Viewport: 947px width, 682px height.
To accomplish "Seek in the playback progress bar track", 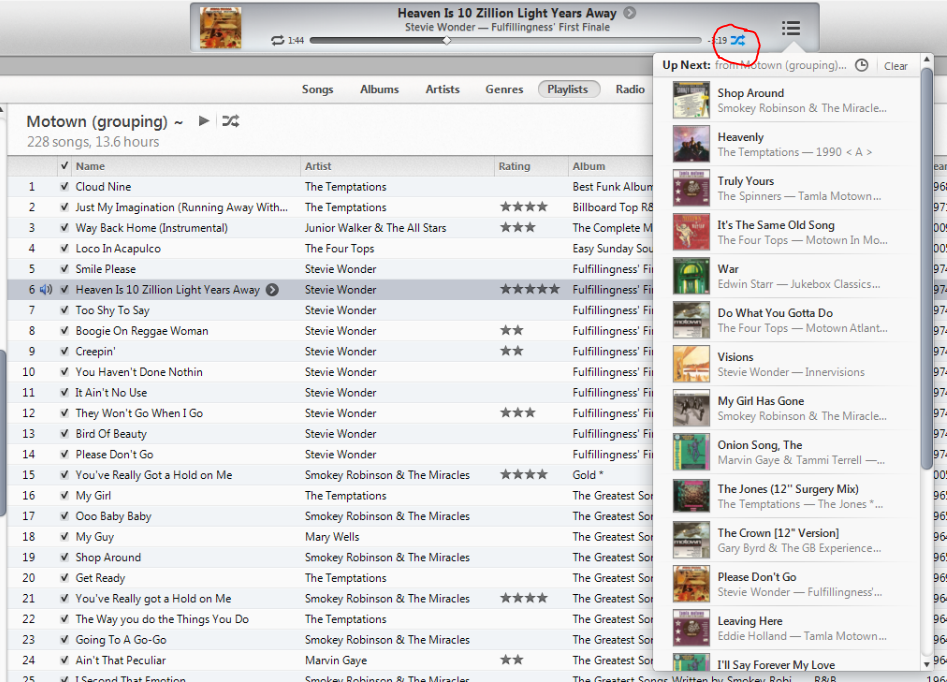I will tap(506, 40).
